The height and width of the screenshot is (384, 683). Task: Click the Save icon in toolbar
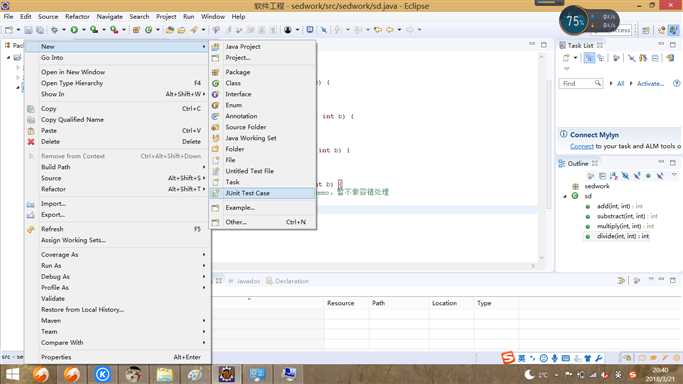pyautogui.click(x=28, y=30)
